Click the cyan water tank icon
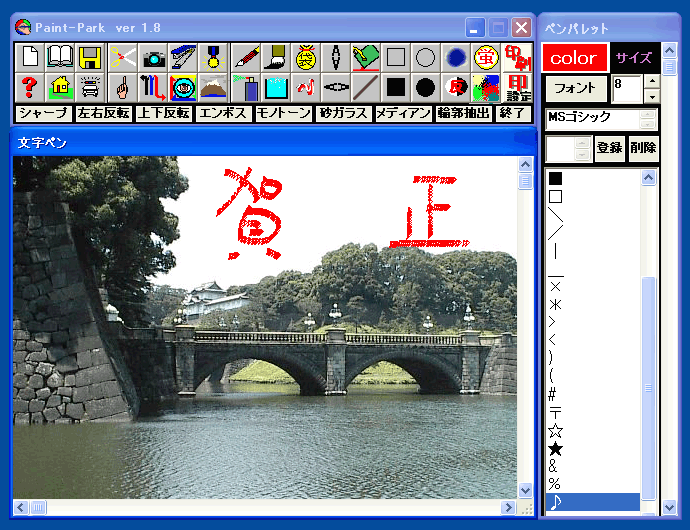Viewport: 690px width, 530px height. [x=276, y=87]
